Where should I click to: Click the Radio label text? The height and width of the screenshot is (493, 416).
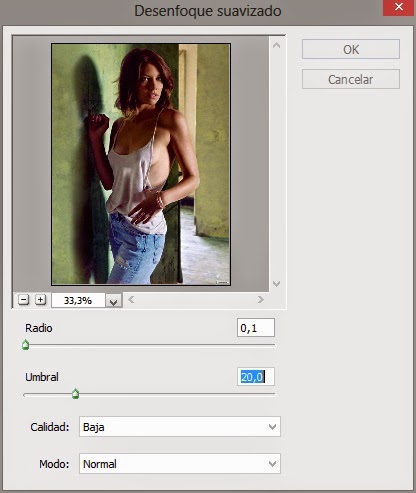click(x=39, y=328)
